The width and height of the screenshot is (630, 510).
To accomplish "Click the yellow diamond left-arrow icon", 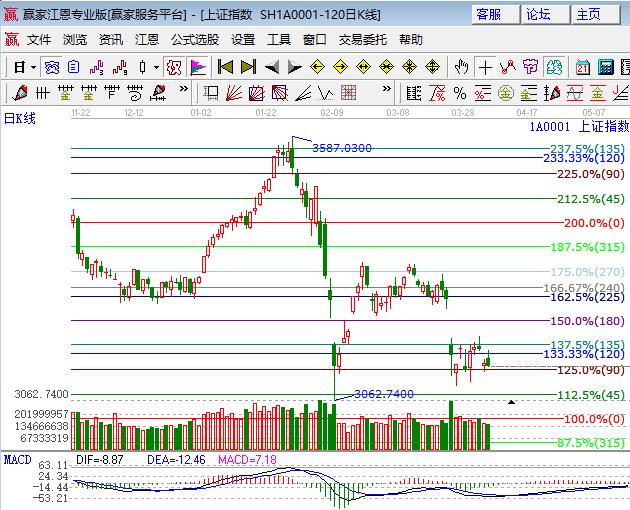I will 317,67.
